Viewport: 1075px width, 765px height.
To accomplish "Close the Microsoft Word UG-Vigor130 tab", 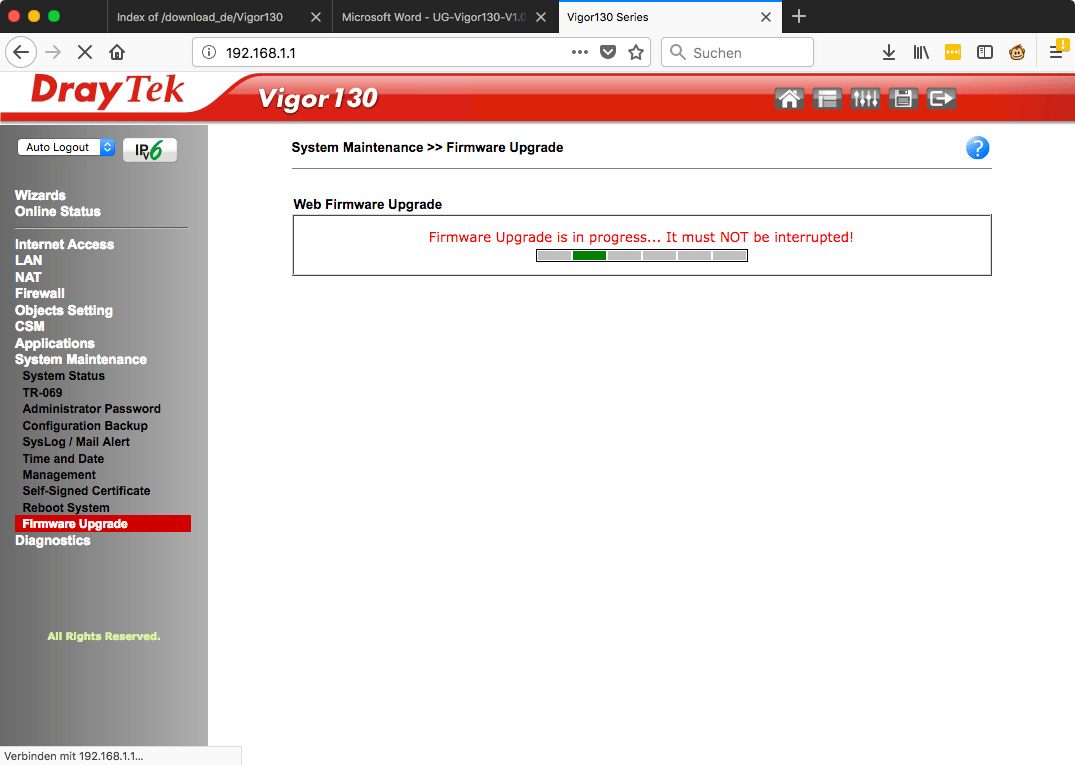I will point(541,17).
